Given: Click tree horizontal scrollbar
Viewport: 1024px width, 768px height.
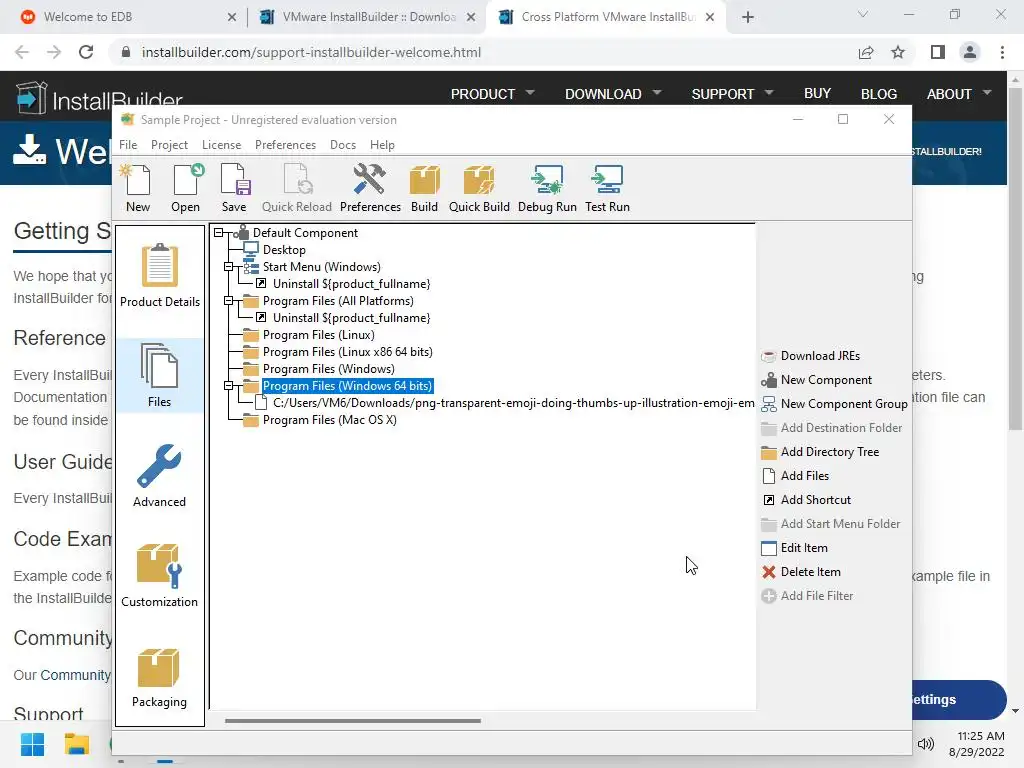Looking at the screenshot, I should [353, 721].
